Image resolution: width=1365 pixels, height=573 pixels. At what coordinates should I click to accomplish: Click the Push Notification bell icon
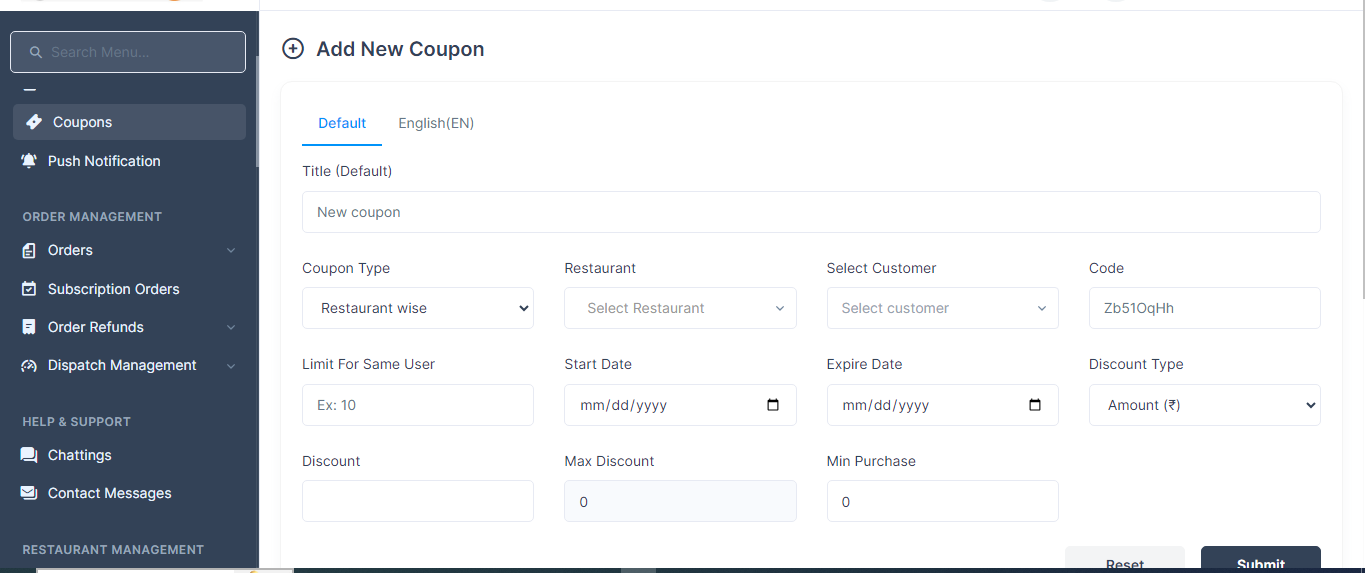pos(29,161)
